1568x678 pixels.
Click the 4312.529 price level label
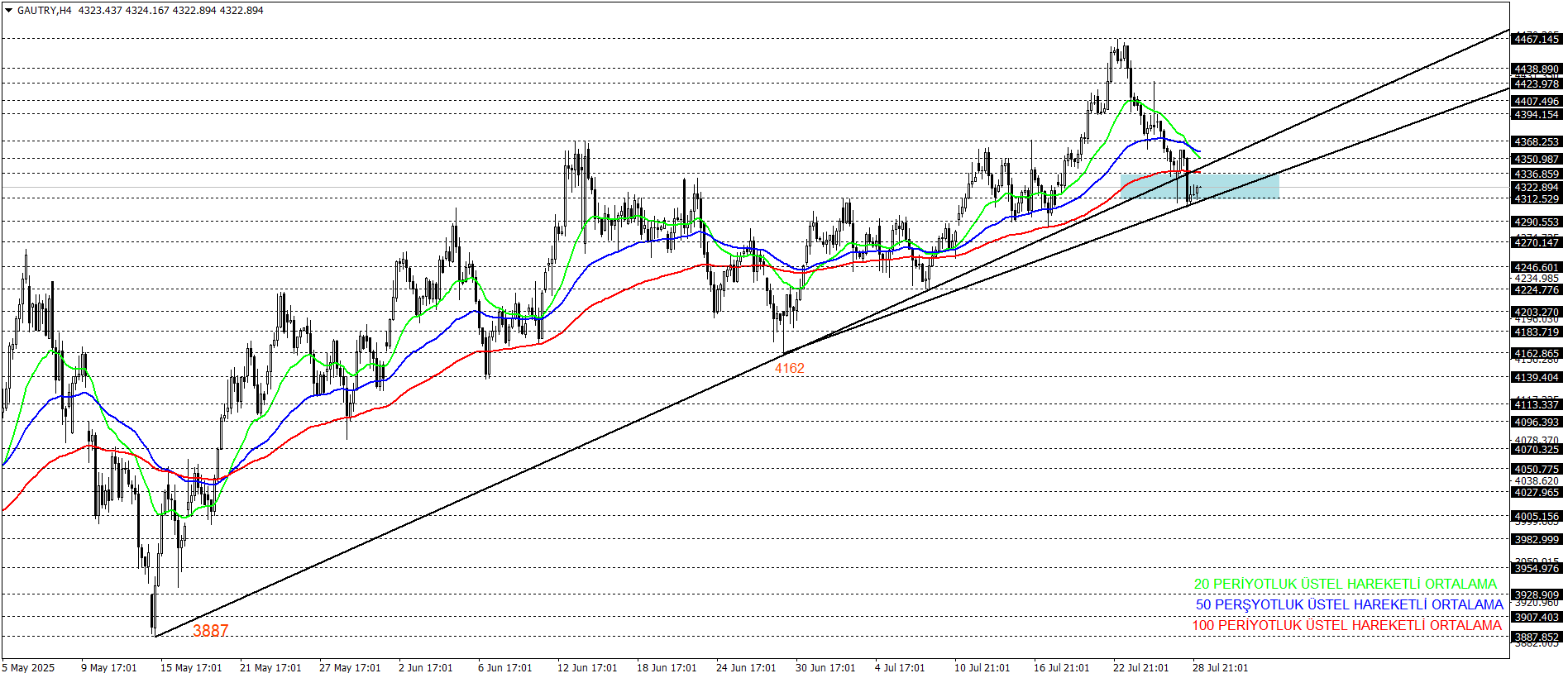tap(1537, 199)
